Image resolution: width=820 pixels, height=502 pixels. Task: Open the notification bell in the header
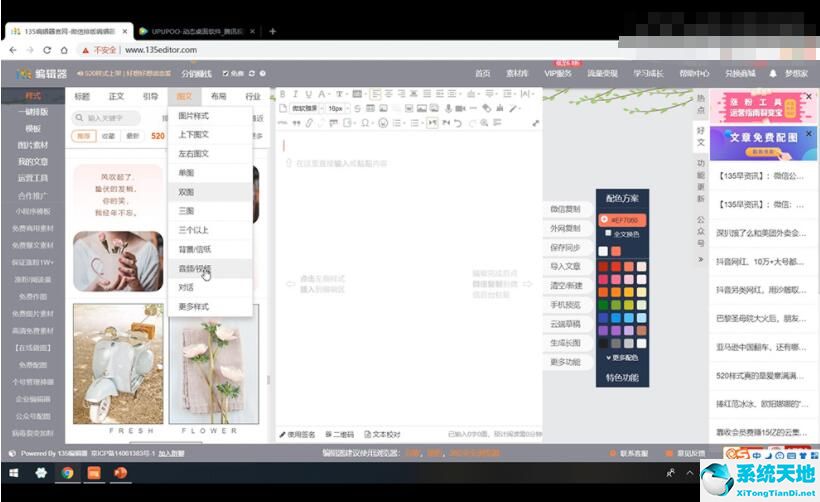coord(772,73)
